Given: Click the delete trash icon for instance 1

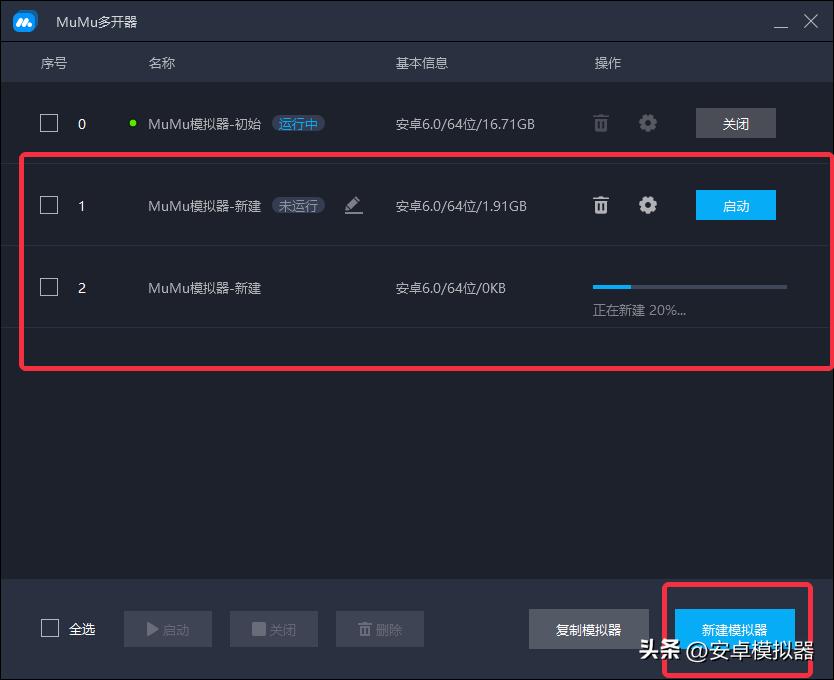Looking at the screenshot, I should 600,205.
